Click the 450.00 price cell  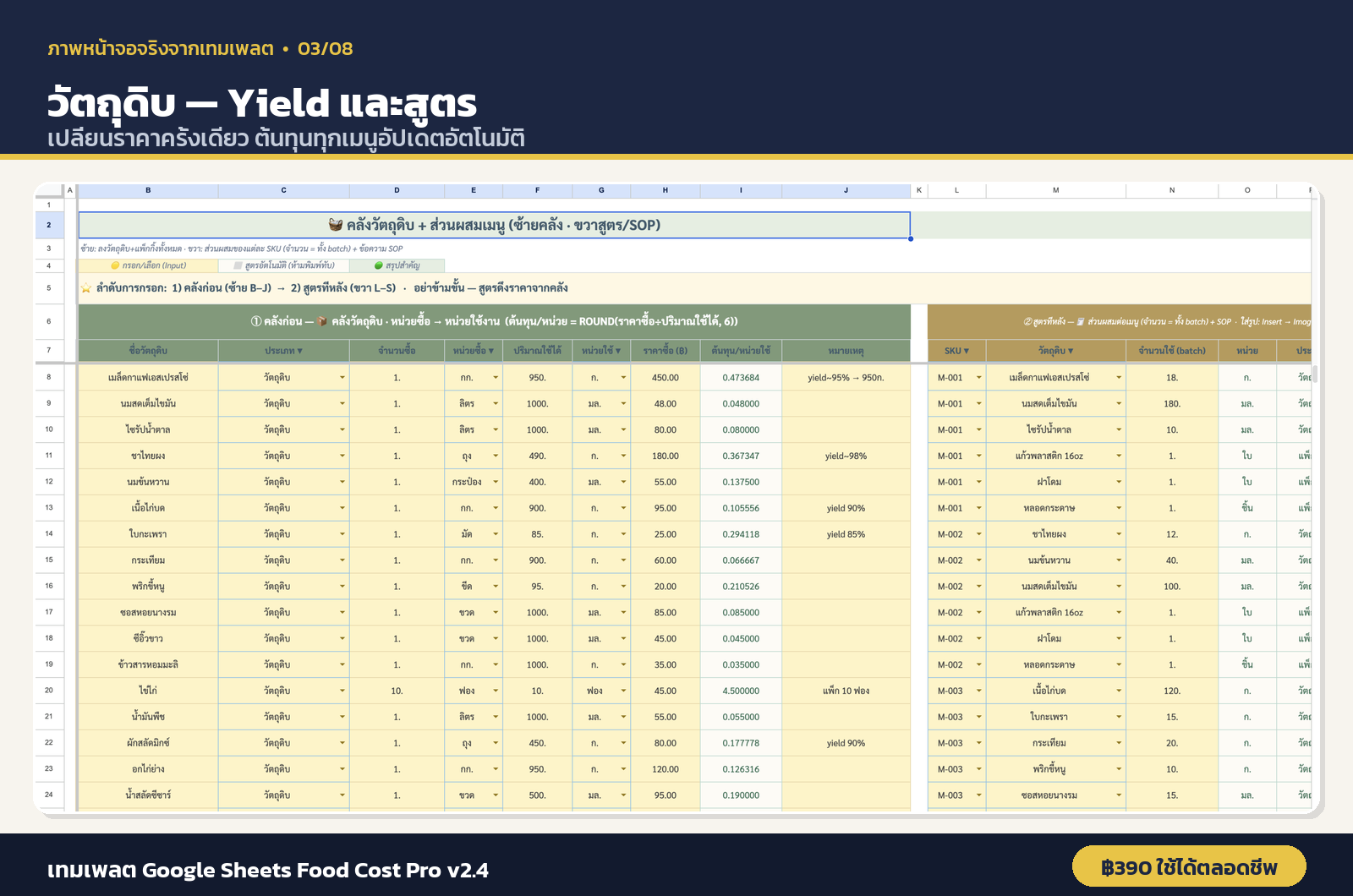pos(666,378)
